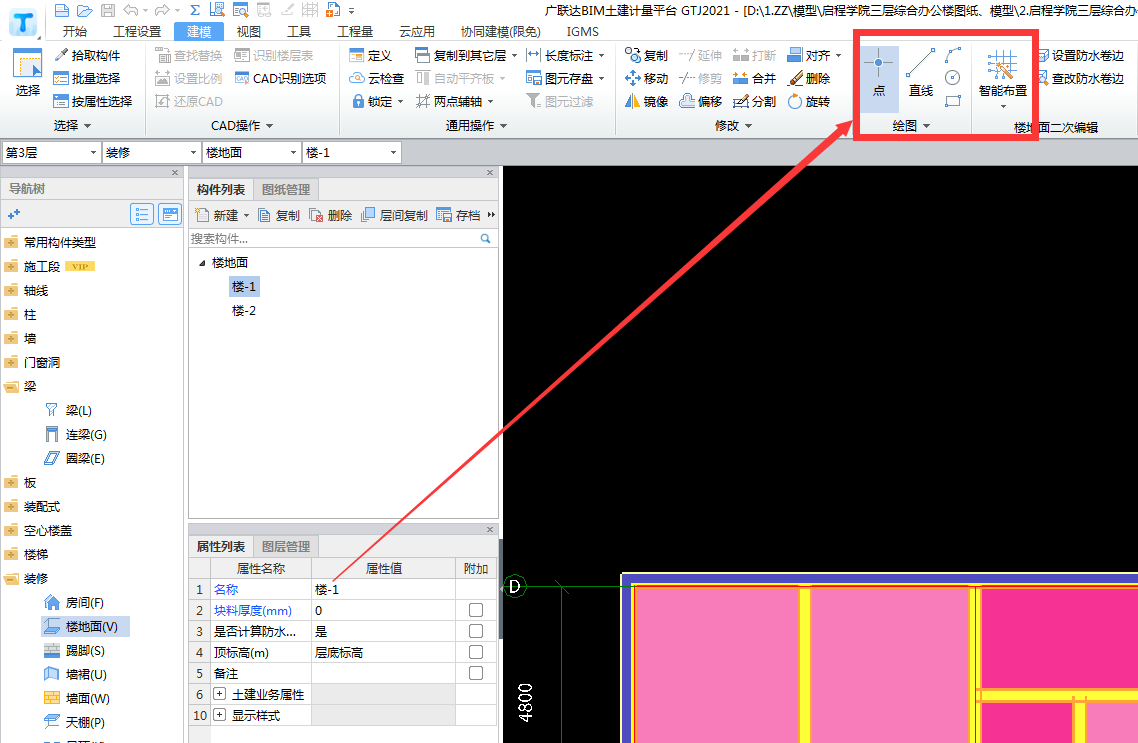Expand 显示样式 row
This screenshot has height=743, width=1138.
(x=219, y=715)
